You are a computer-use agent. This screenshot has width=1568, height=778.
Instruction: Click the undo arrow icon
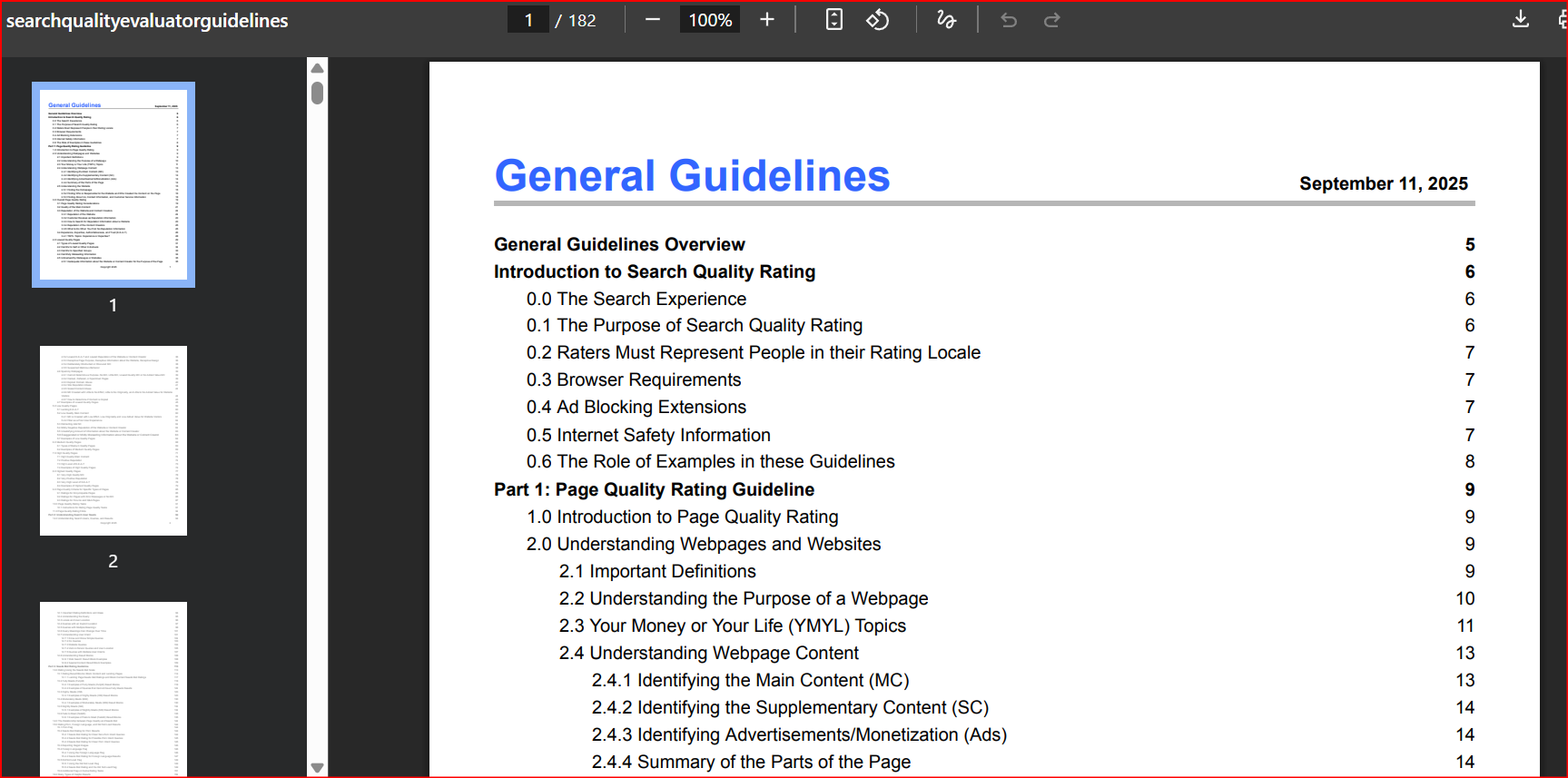(x=1009, y=20)
